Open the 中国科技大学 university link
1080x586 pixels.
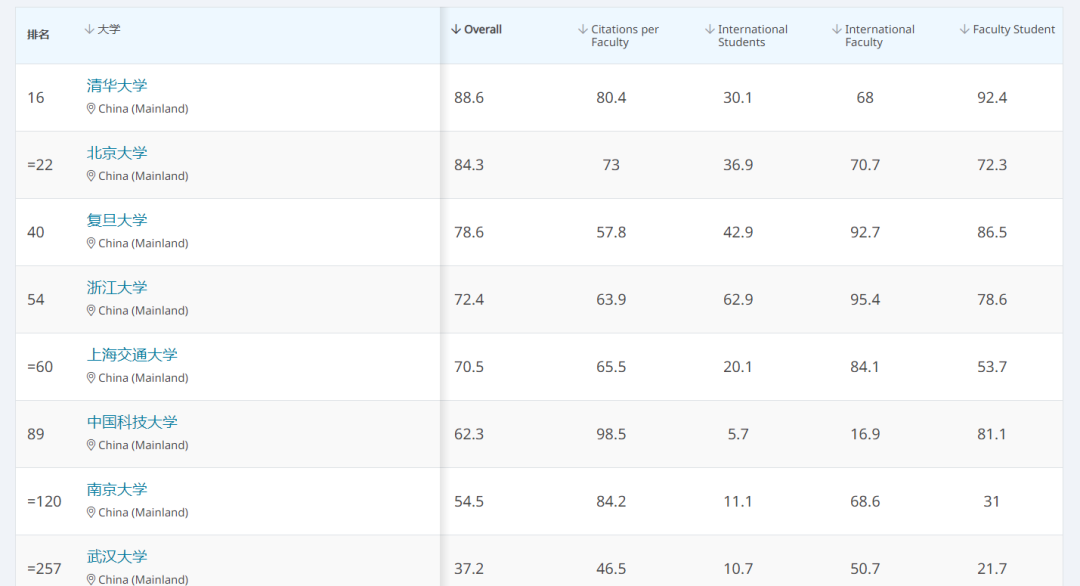132,422
